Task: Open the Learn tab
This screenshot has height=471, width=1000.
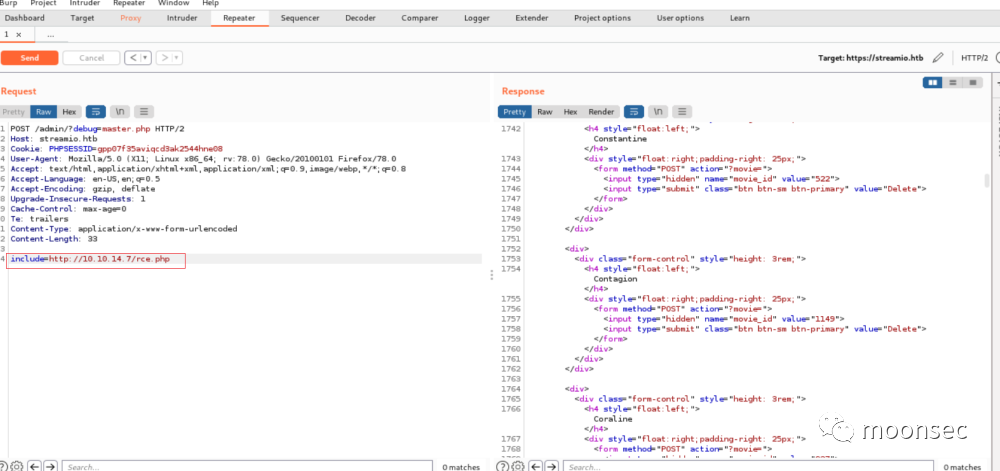Action: coord(740,18)
